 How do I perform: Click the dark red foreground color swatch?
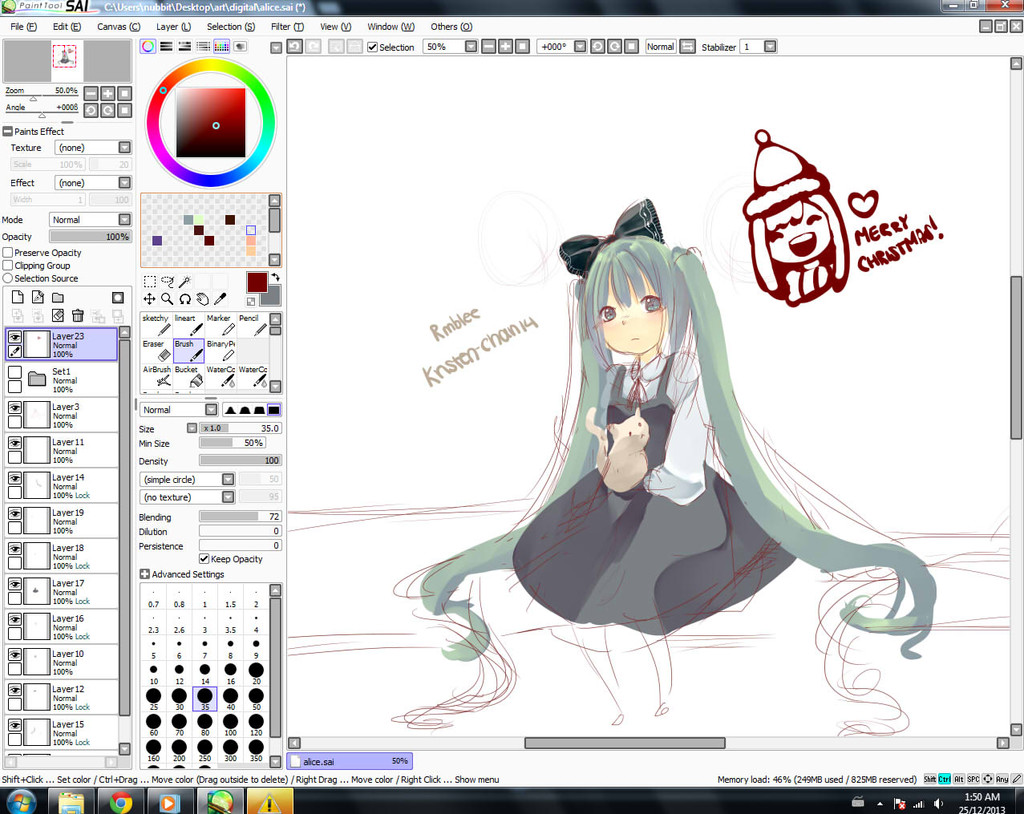pyautogui.click(x=257, y=282)
